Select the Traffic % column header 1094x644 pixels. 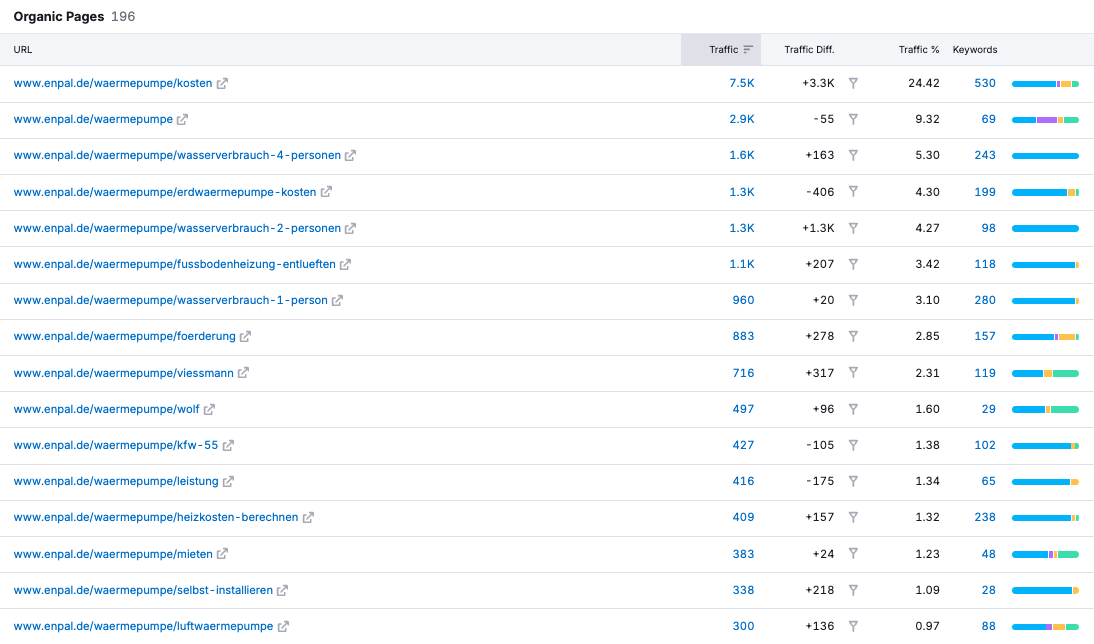[918, 50]
